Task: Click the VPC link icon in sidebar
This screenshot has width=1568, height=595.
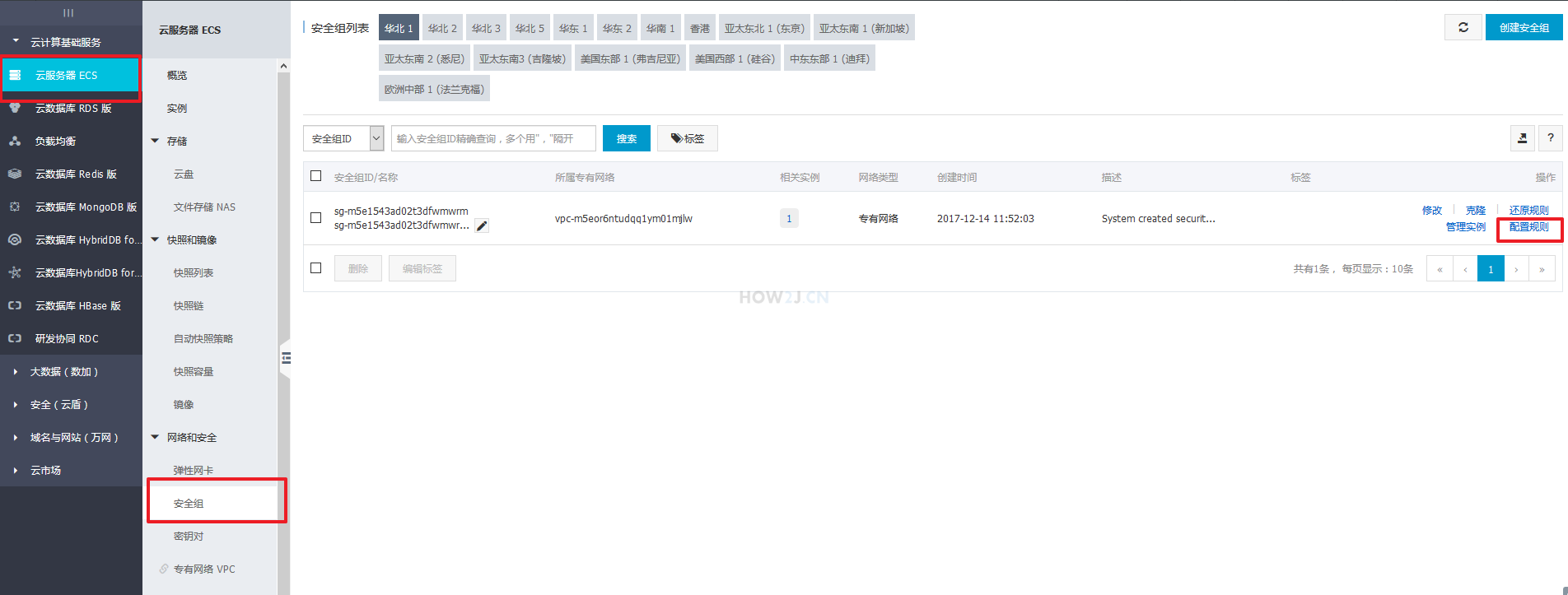Action: click(x=164, y=569)
